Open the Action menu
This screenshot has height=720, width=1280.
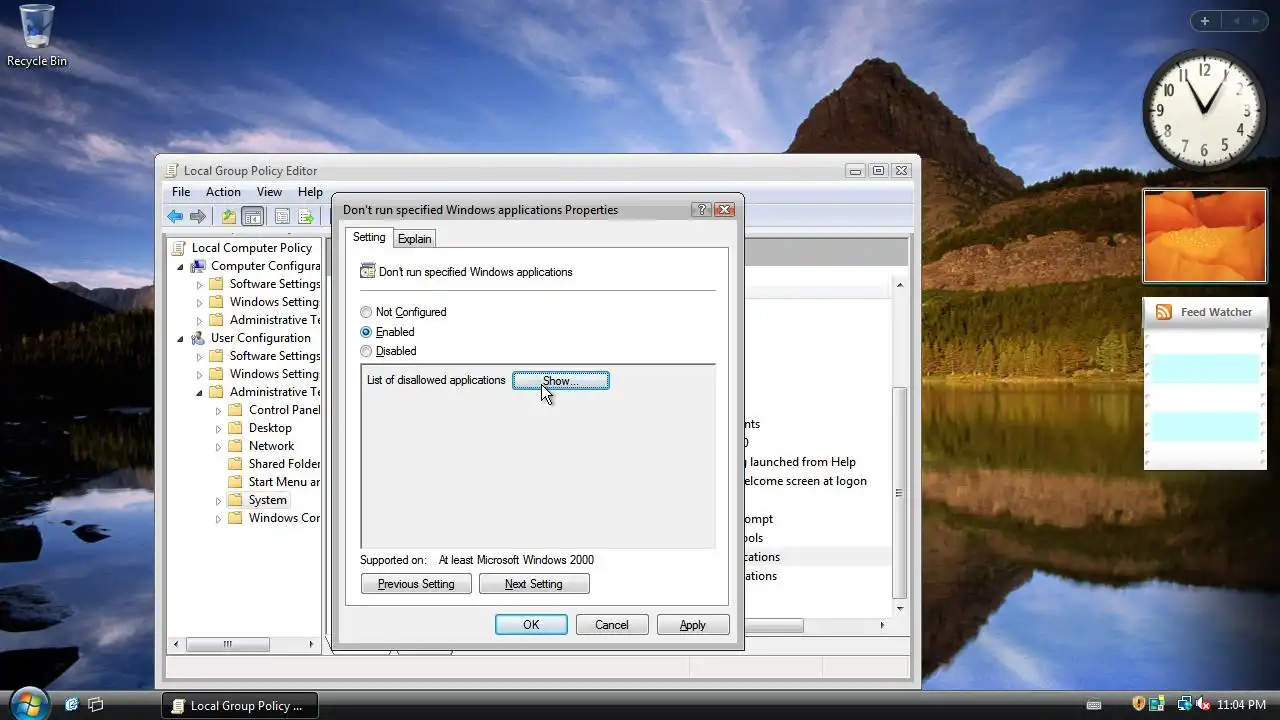[223, 192]
